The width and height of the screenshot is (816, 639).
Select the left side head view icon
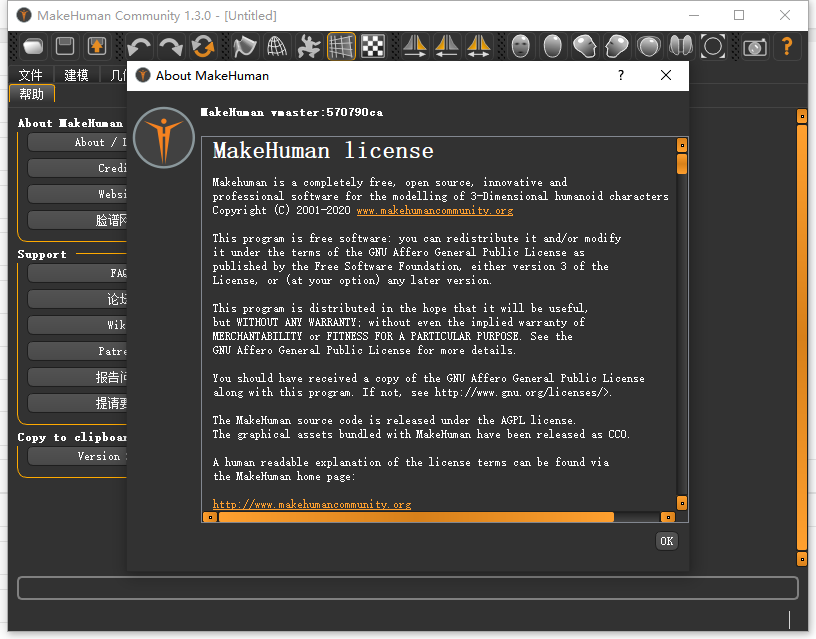(x=584, y=46)
